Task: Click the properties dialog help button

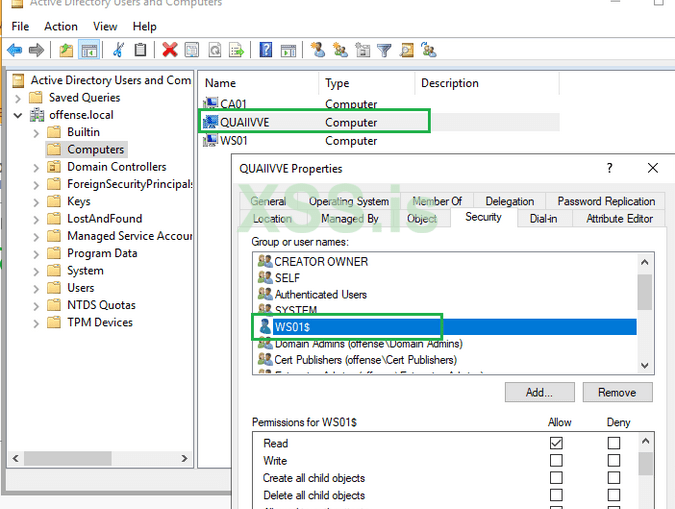Action: tap(609, 168)
